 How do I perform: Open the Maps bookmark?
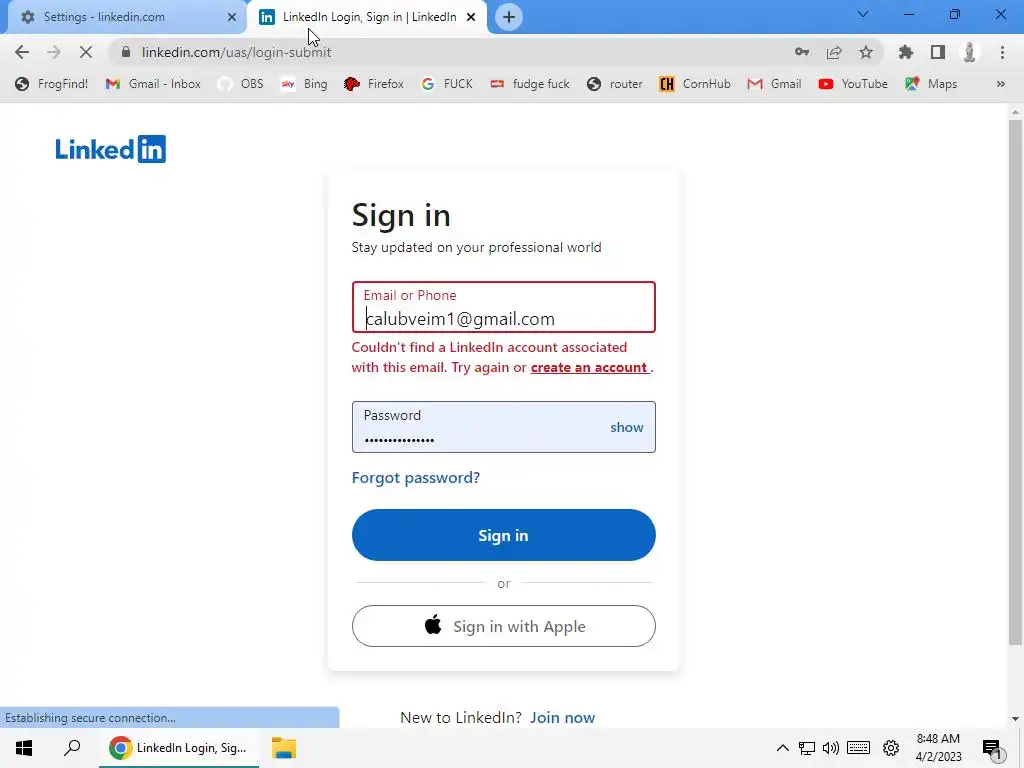pyautogui.click(x=931, y=84)
